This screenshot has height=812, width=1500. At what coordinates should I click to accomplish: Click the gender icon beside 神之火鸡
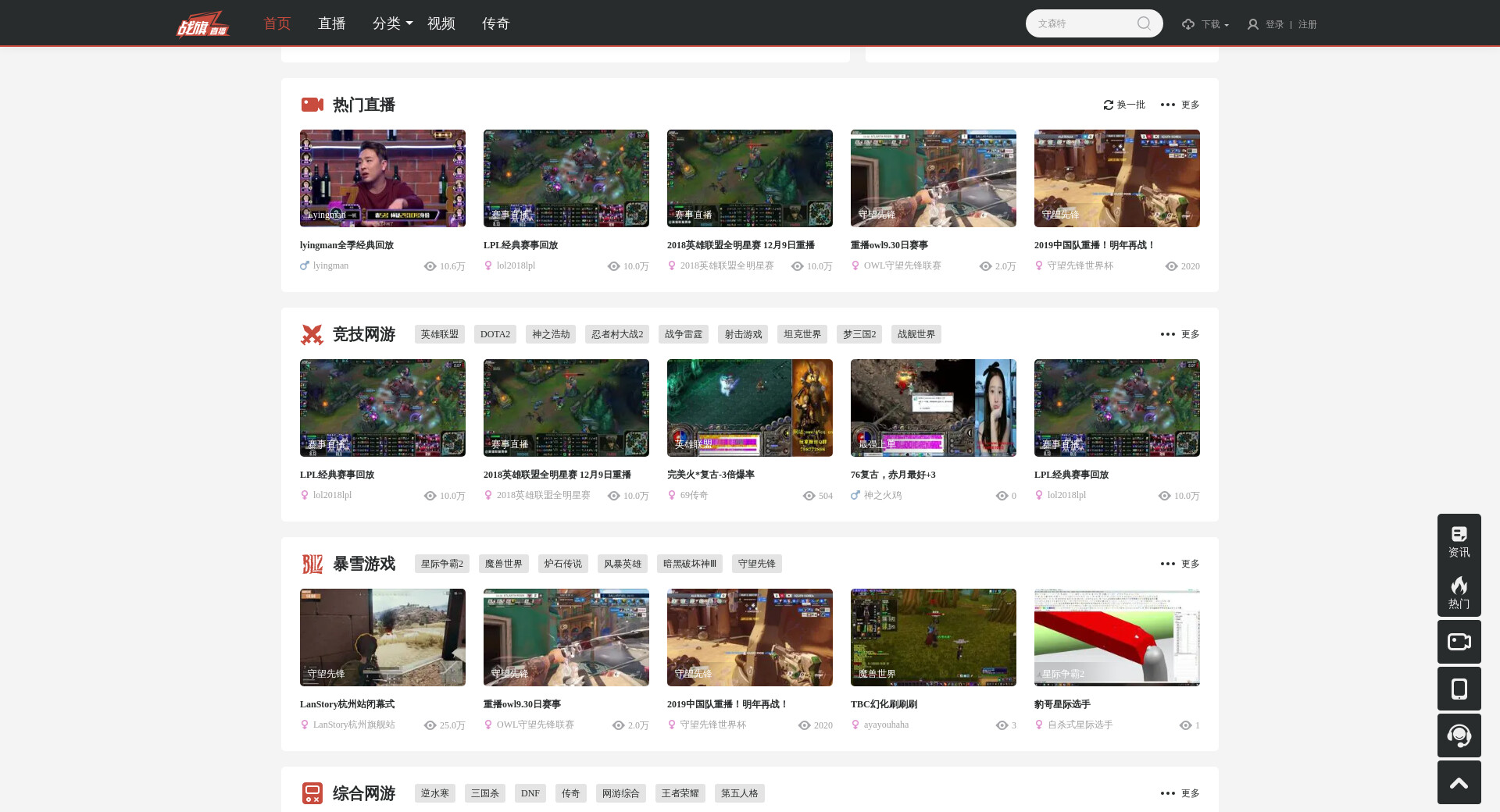855,495
